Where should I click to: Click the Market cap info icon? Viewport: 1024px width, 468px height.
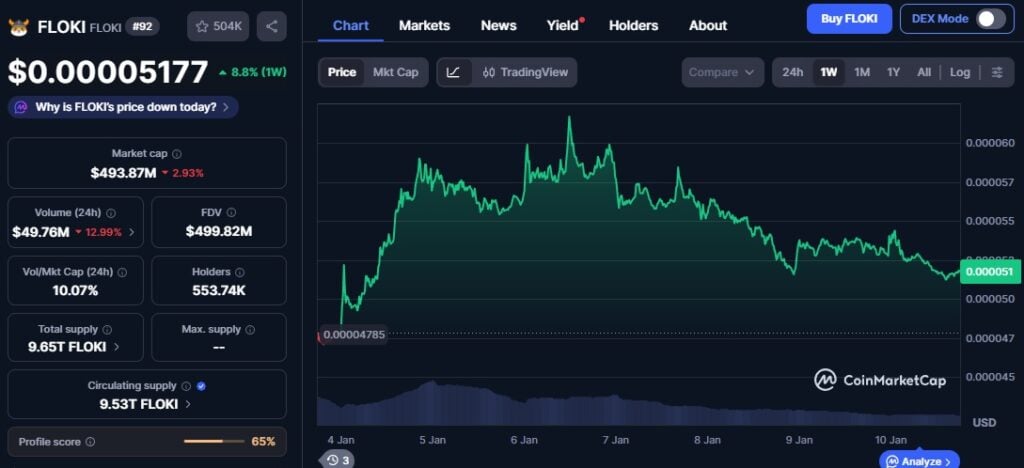tap(177, 154)
